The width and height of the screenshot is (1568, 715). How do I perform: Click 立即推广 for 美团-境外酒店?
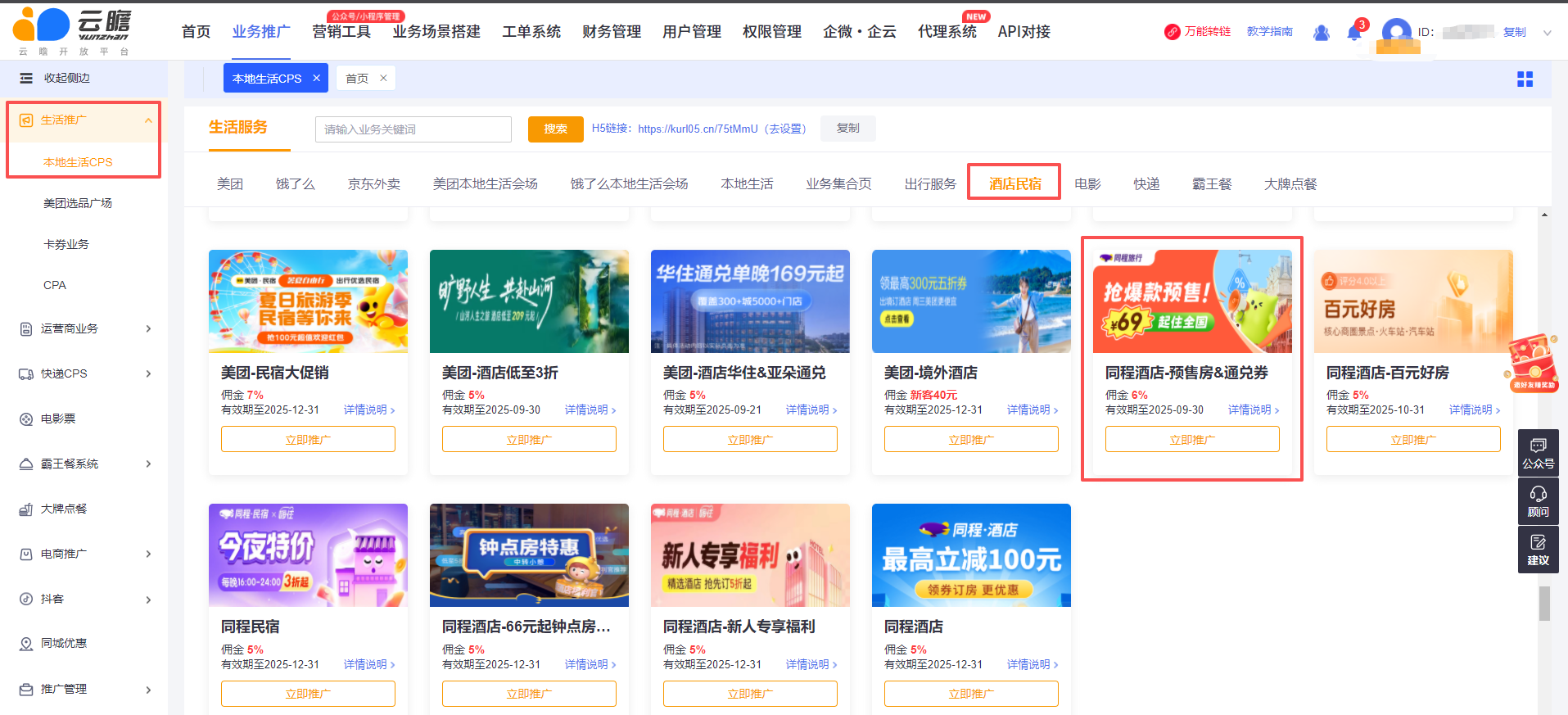(971, 440)
